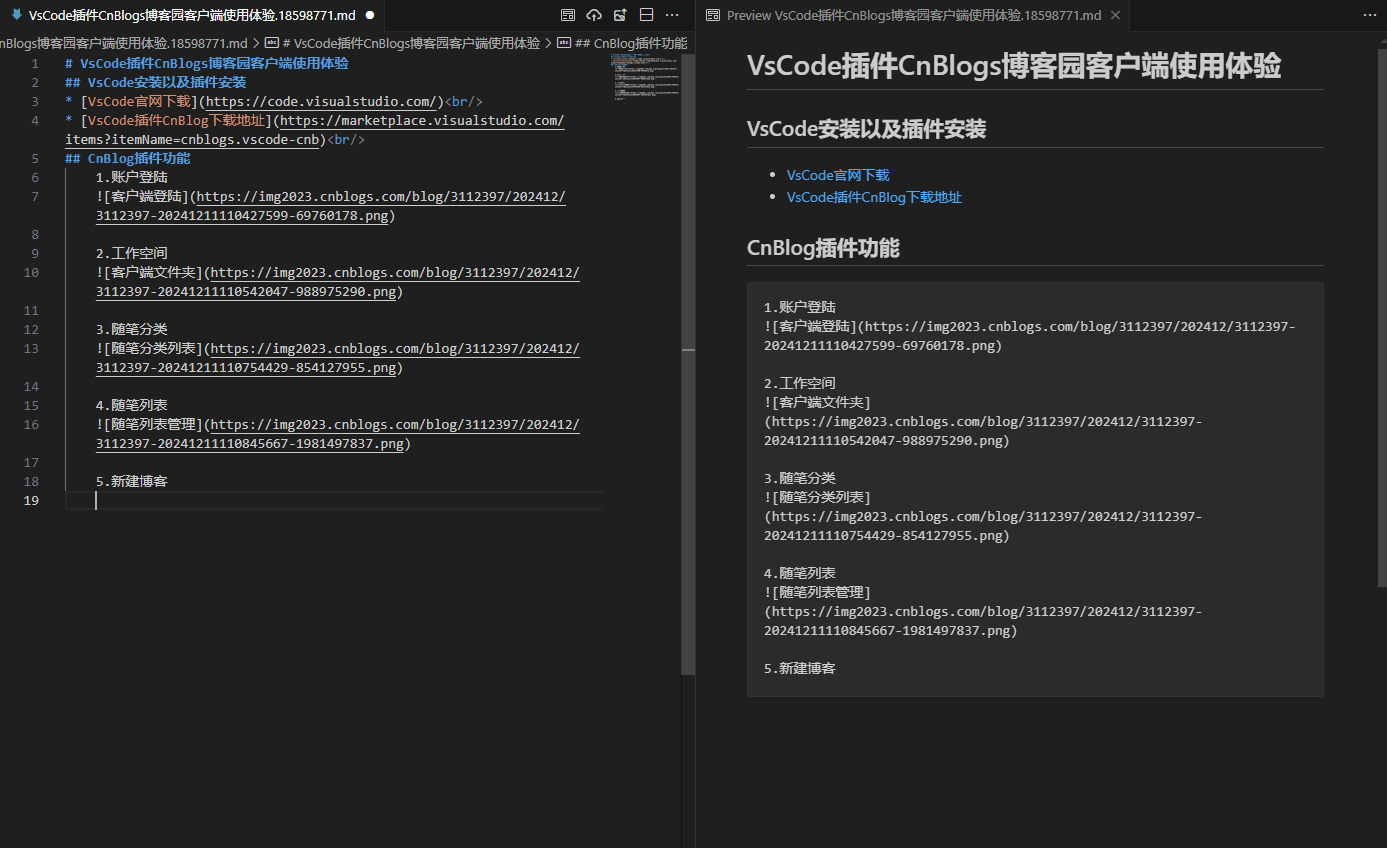Click '3.随笔分类' in the preview code block
The image size is (1387, 848).
coord(800,478)
